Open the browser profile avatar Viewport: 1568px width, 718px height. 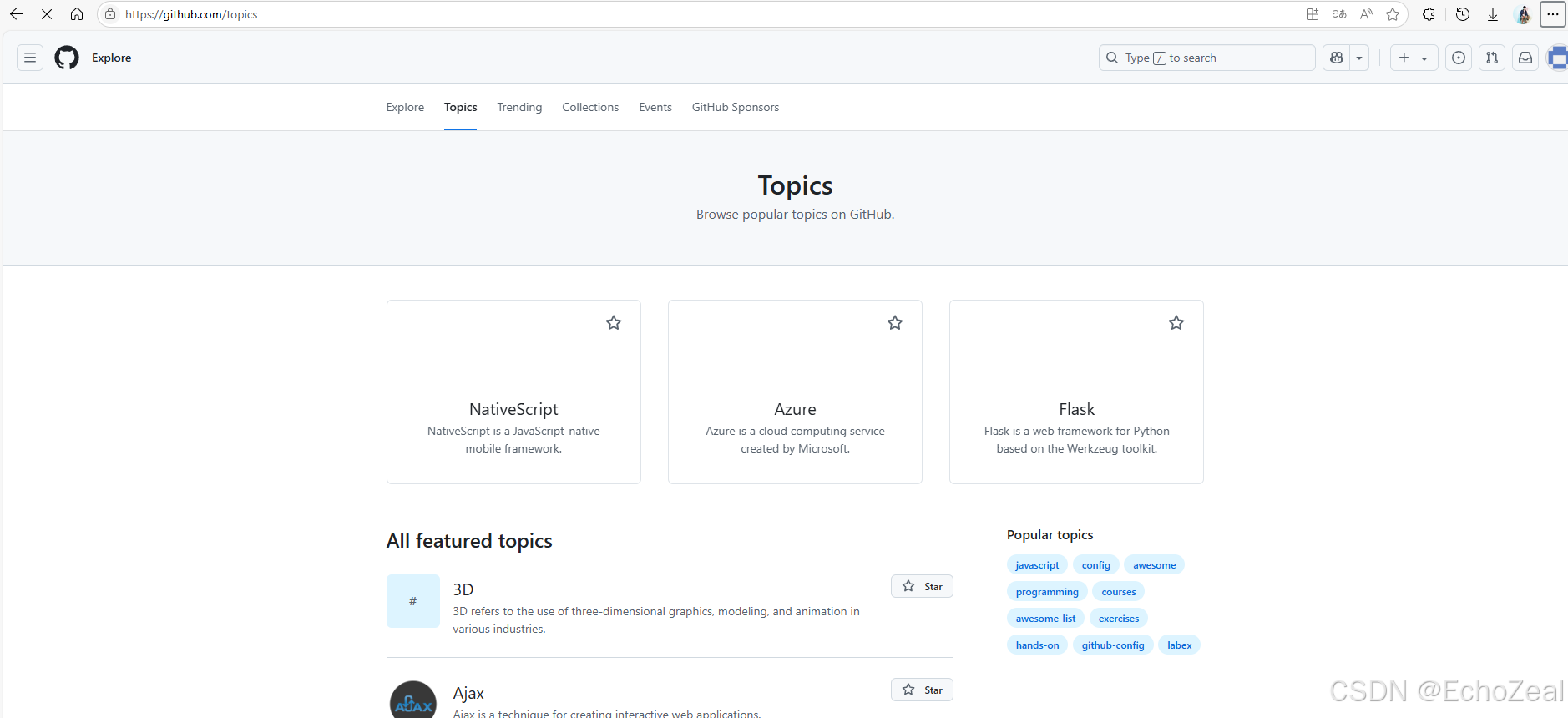click(1523, 14)
